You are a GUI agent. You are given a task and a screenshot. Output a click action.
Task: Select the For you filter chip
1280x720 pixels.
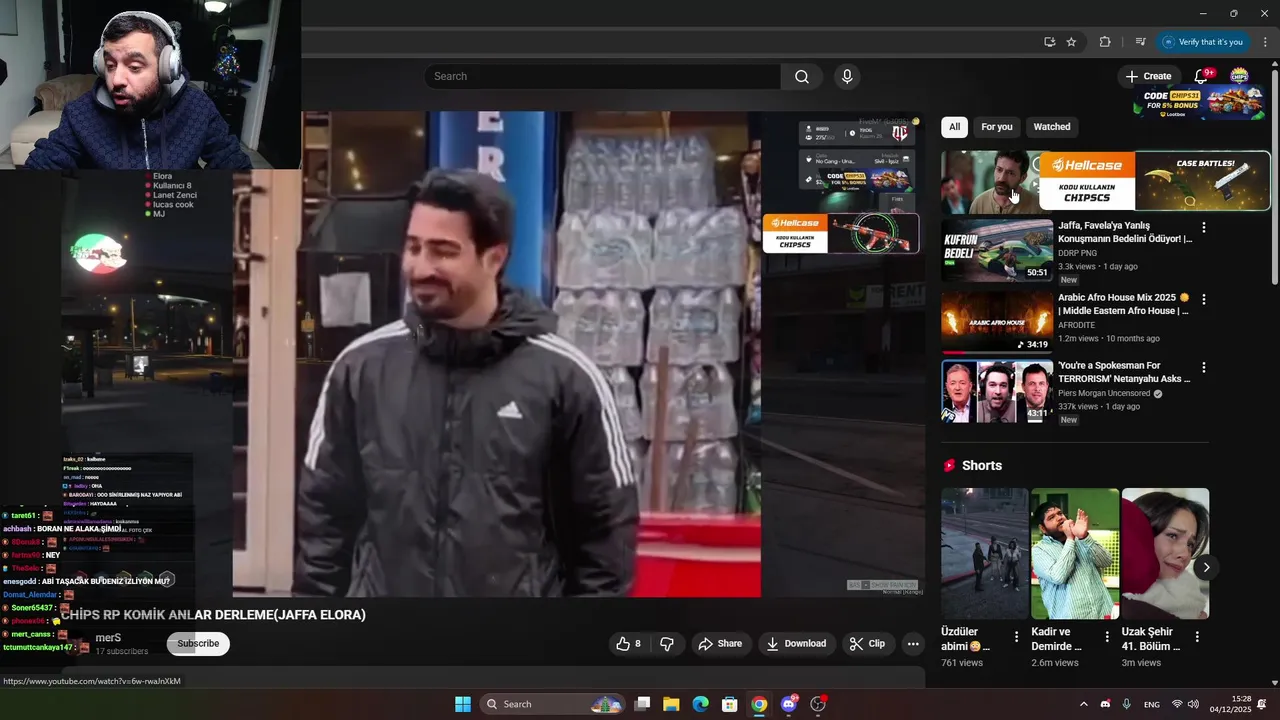point(997,127)
